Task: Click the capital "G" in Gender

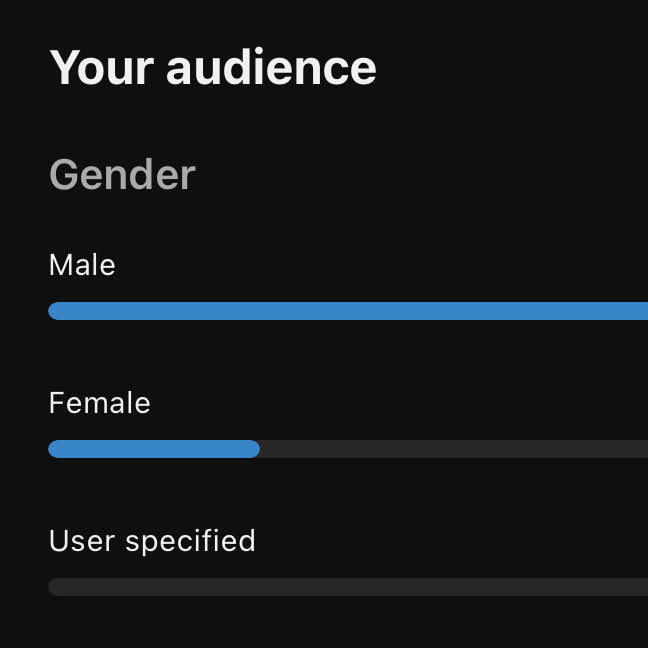Action: [63, 175]
